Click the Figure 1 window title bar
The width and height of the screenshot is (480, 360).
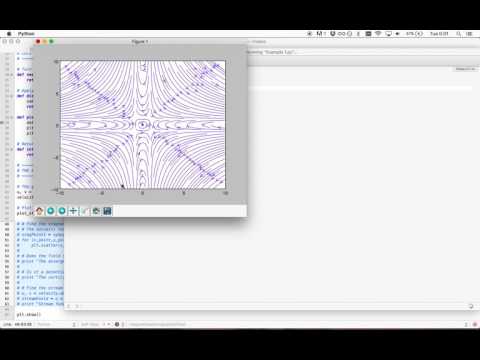point(140,42)
